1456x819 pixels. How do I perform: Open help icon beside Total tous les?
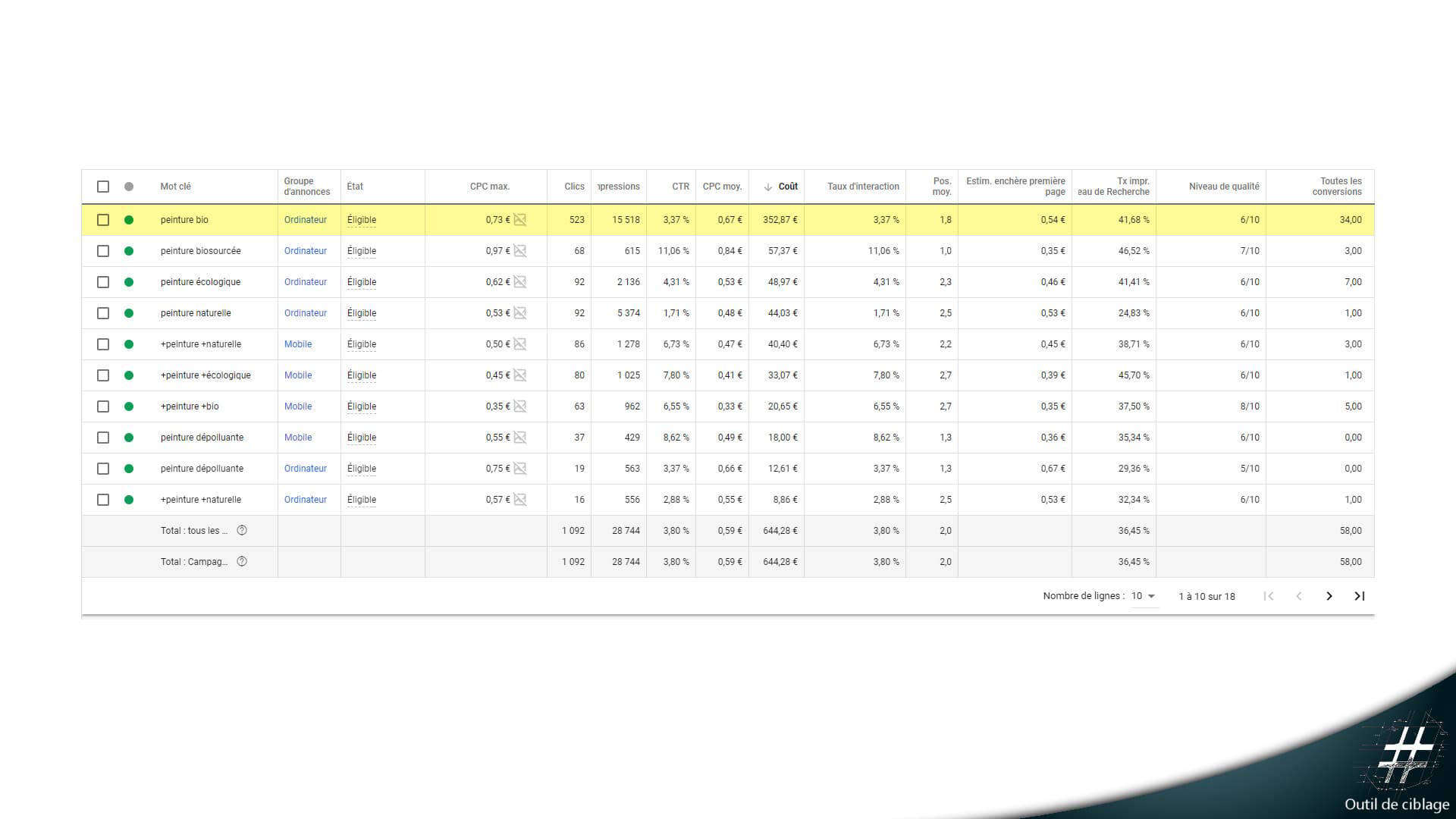242,531
